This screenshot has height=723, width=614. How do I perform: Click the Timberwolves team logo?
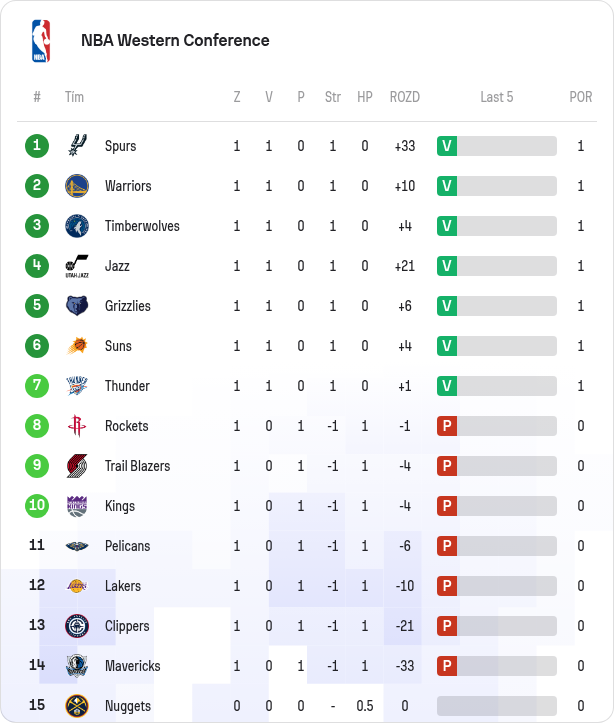coord(77,226)
